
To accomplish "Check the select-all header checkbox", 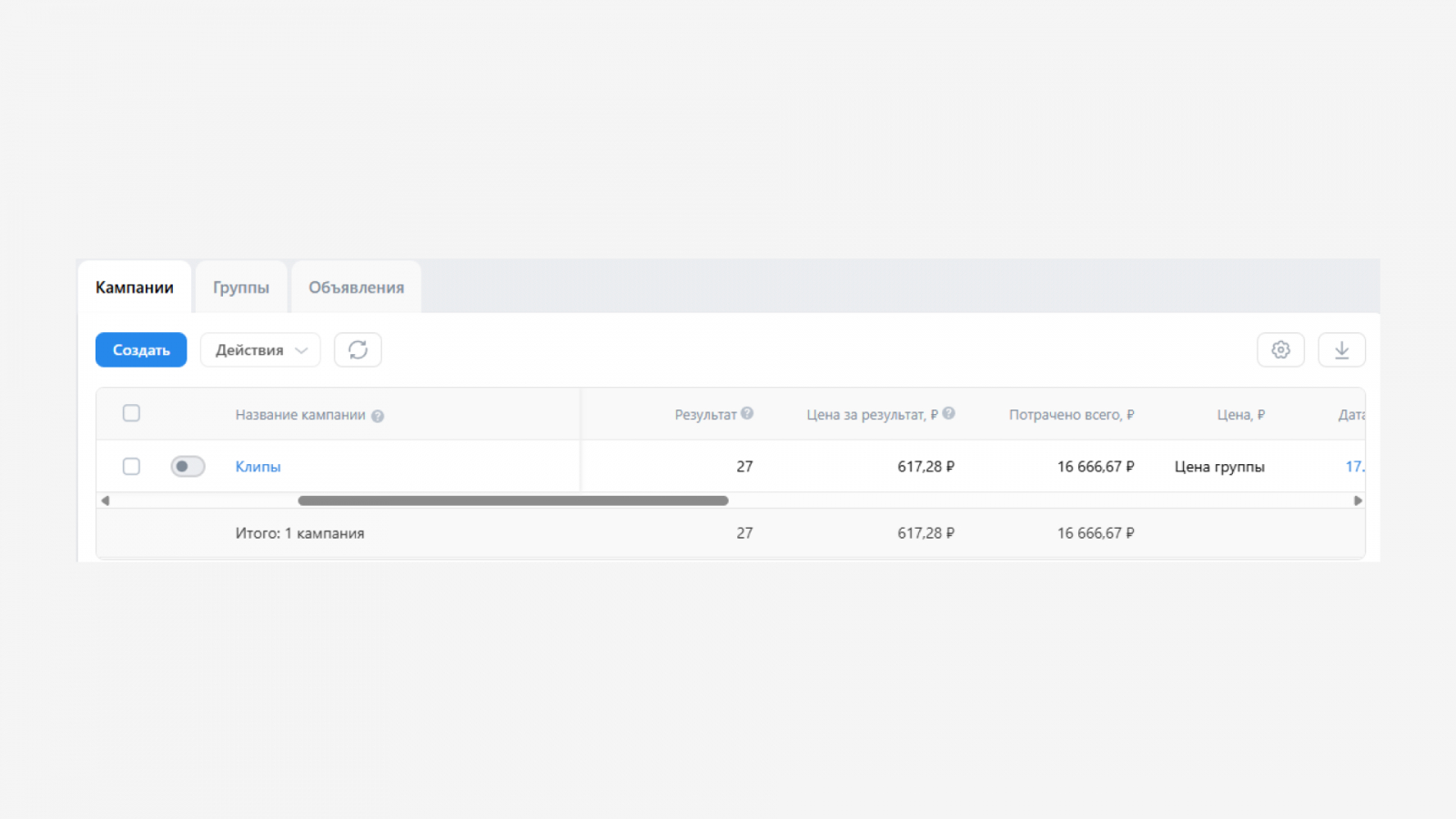I will (x=131, y=413).
